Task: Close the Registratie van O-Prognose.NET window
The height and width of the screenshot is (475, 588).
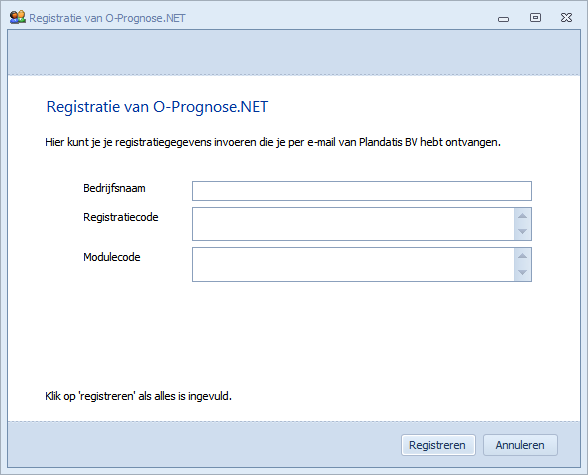Action: tap(566, 17)
